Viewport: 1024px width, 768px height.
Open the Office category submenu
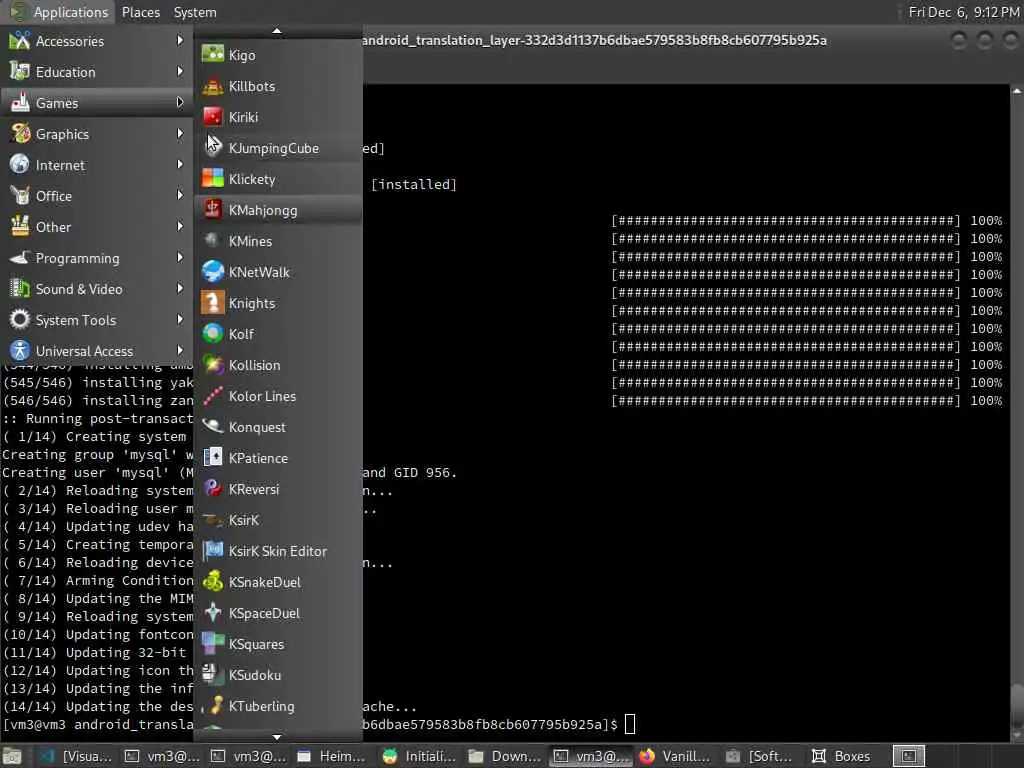pos(97,196)
